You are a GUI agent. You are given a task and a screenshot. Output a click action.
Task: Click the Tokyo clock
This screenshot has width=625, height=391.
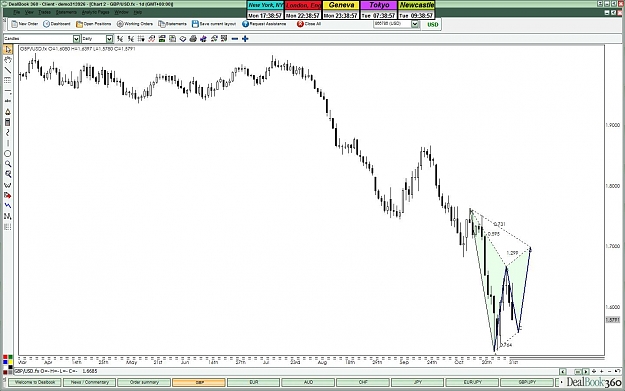[x=379, y=10]
